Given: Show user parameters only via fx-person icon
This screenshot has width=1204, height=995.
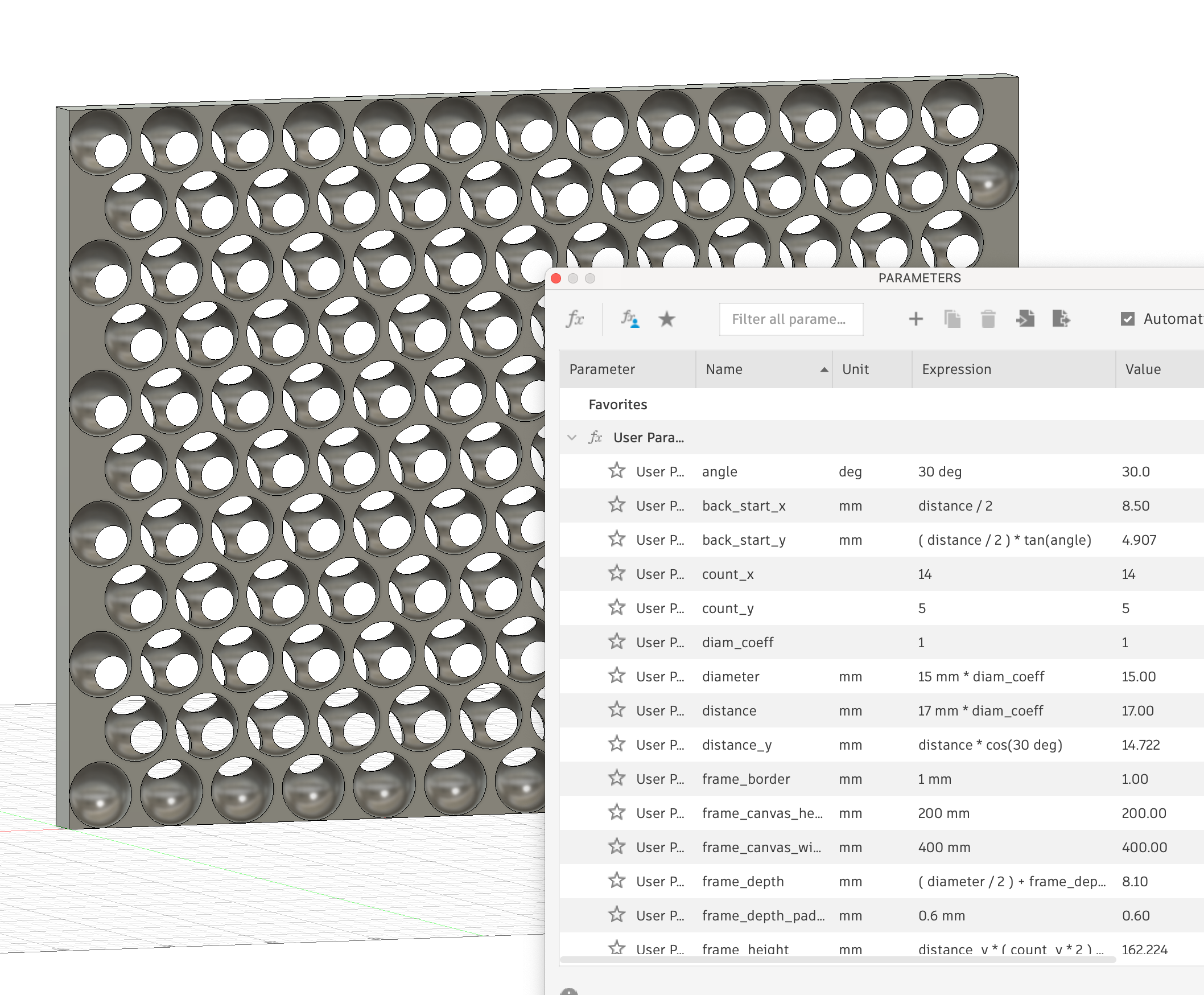Looking at the screenshot, I should pos(630,319).
